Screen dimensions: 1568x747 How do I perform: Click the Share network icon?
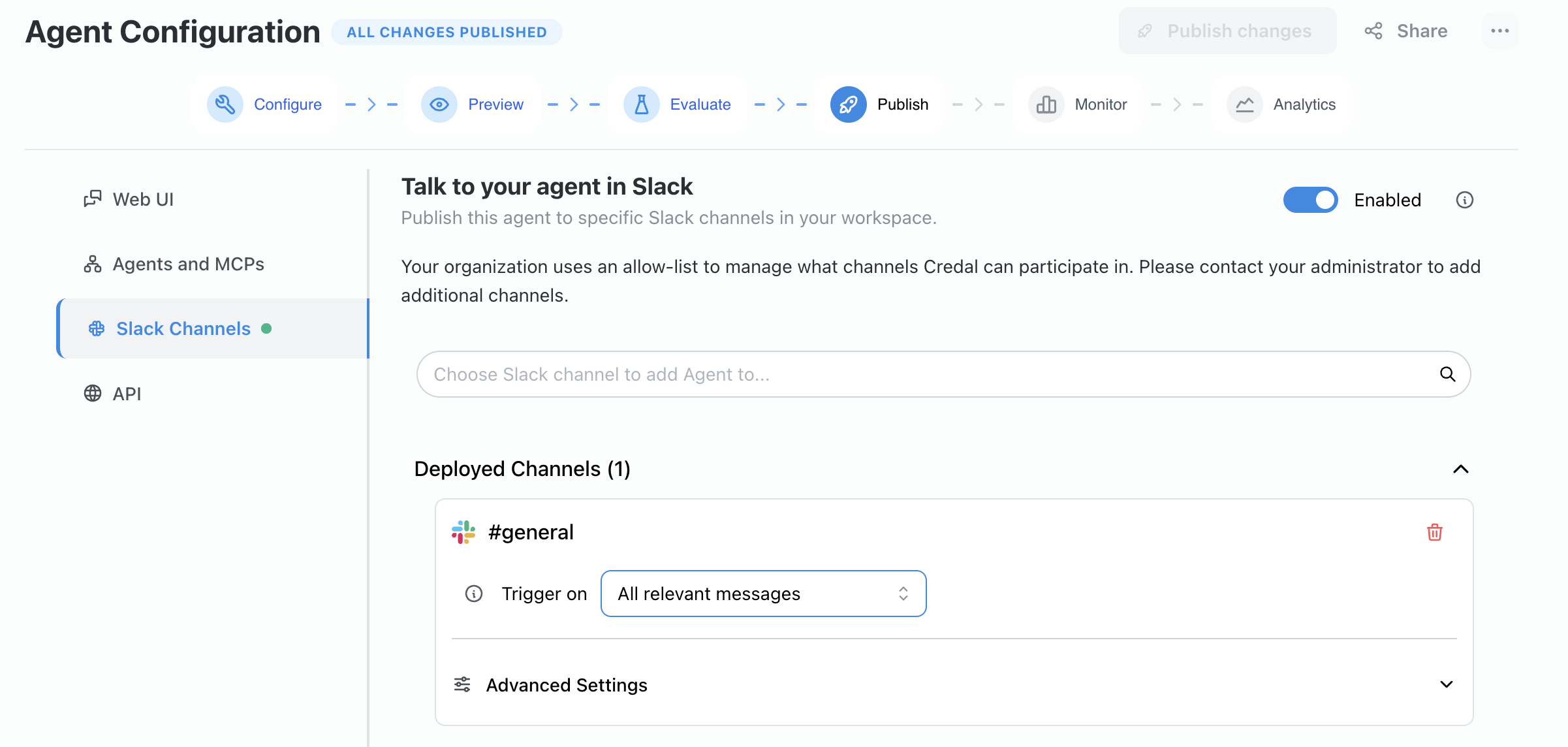[1373, 31]
